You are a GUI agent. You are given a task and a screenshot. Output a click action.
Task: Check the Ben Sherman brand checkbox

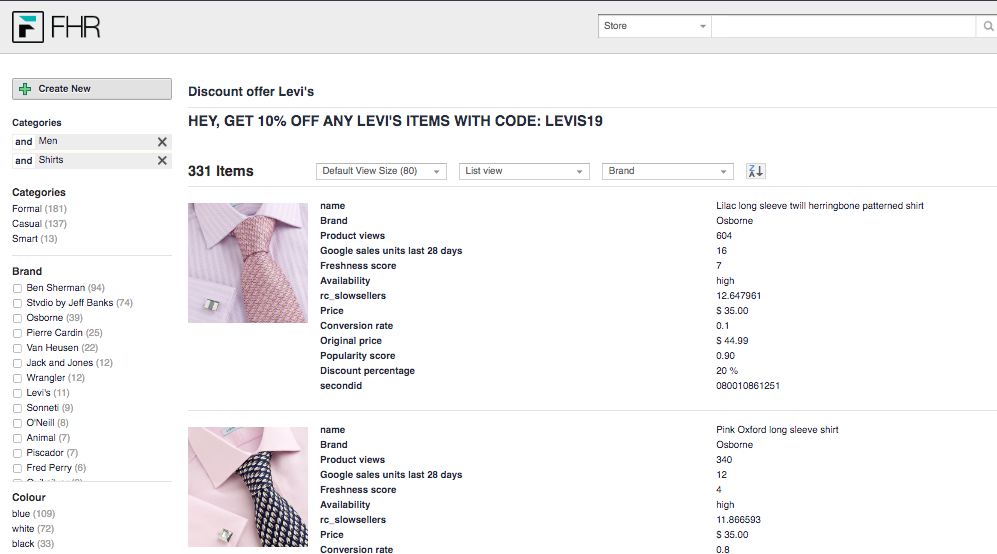pyautogui.click(x=17, y=288)
